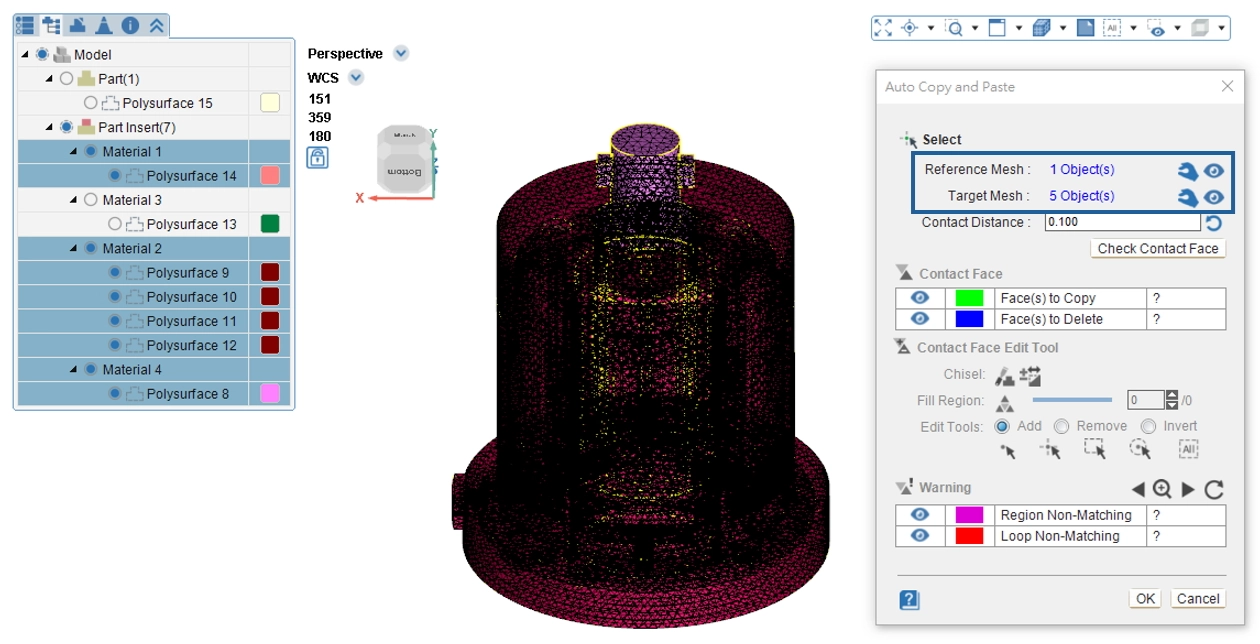Open the Perspective view dropdown
The height and width of the screenshot is (644, 1260).
(x=401, y=53)
